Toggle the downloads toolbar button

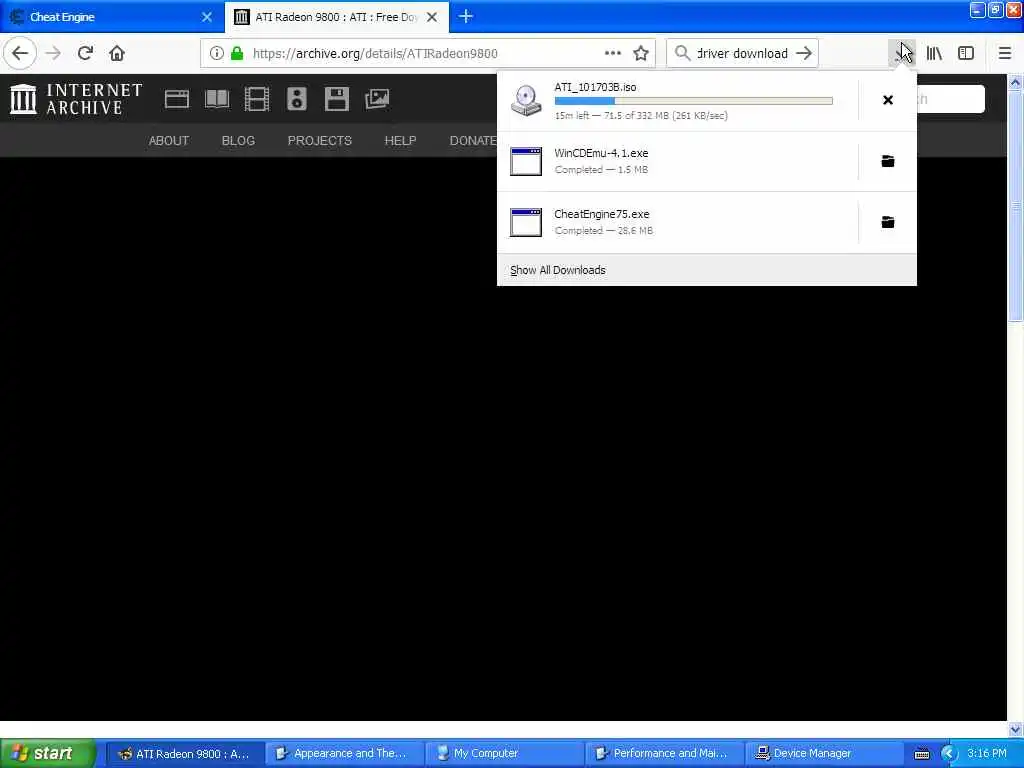(903, 53)
